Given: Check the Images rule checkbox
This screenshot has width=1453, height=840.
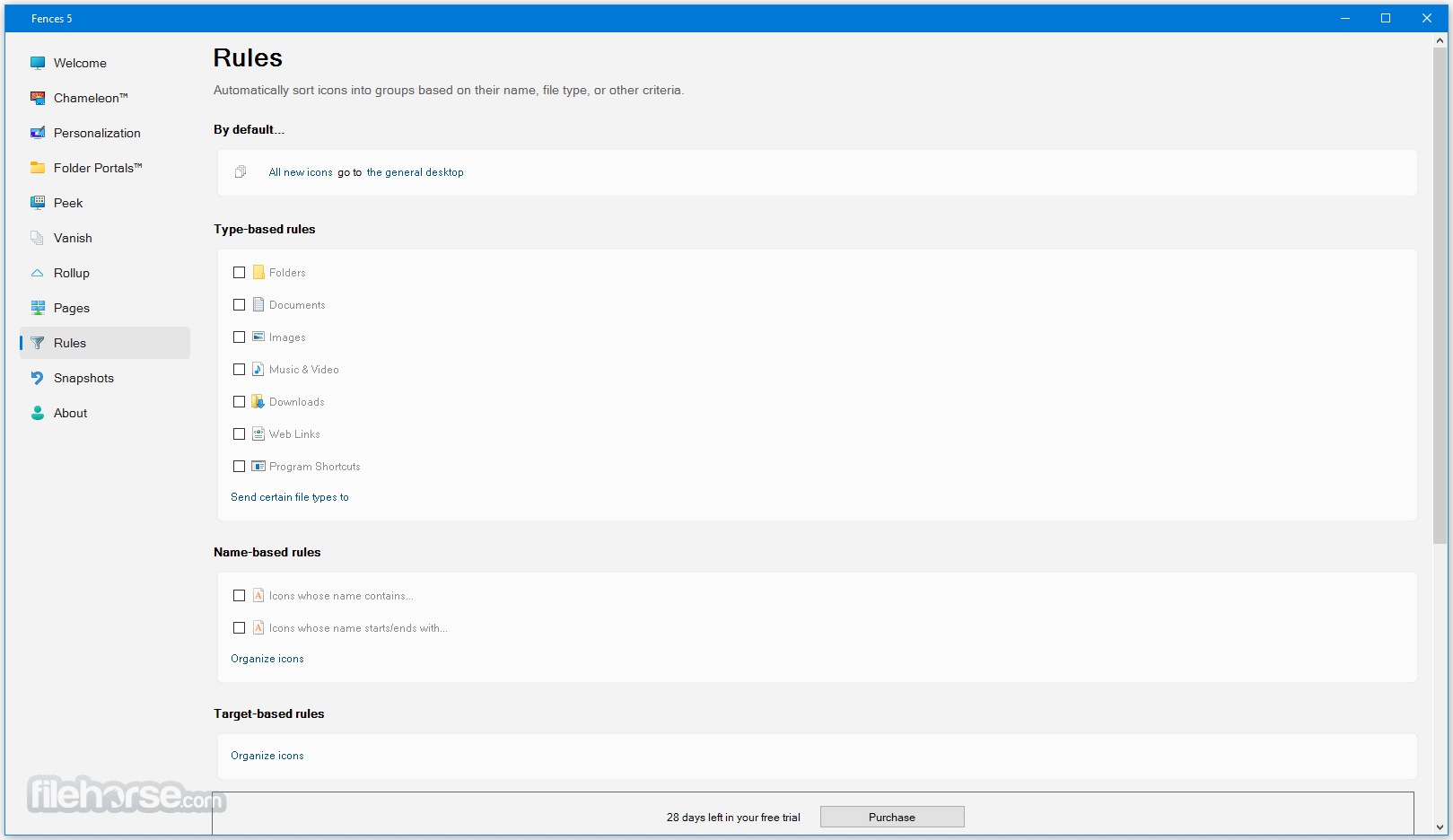Looking at the screenshot, I should [x=240, y=337].
